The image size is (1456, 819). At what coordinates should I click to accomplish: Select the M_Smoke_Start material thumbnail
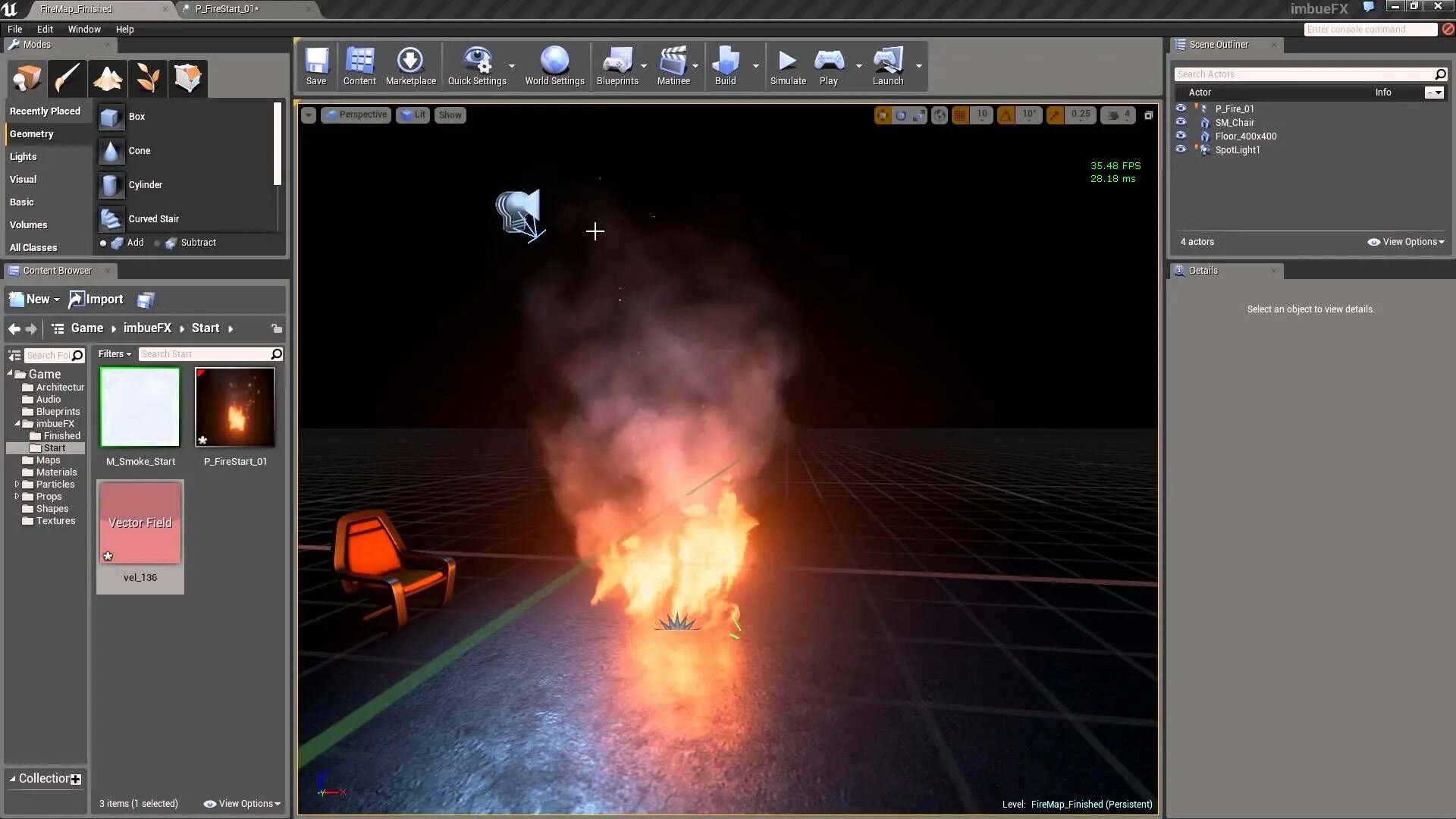140,408
